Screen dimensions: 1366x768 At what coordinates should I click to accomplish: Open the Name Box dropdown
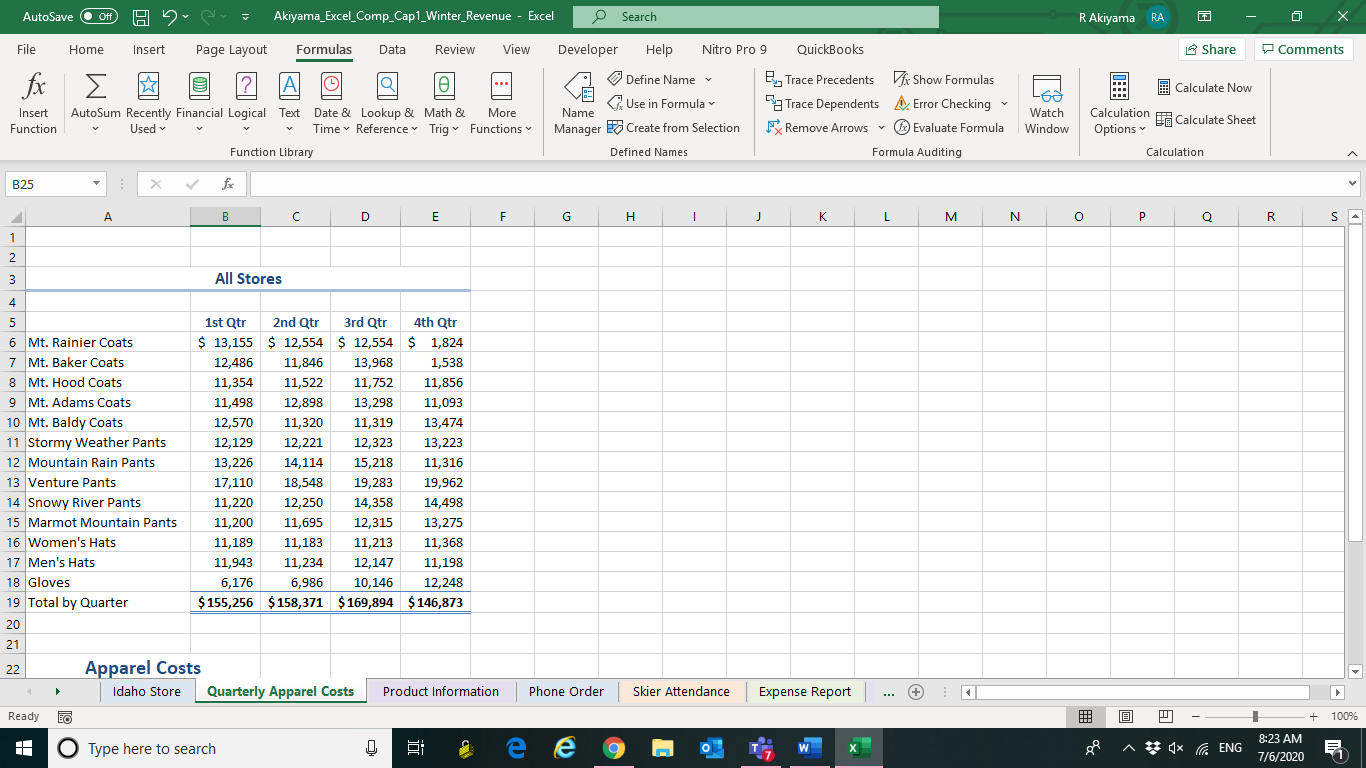(x=95, y=184)
